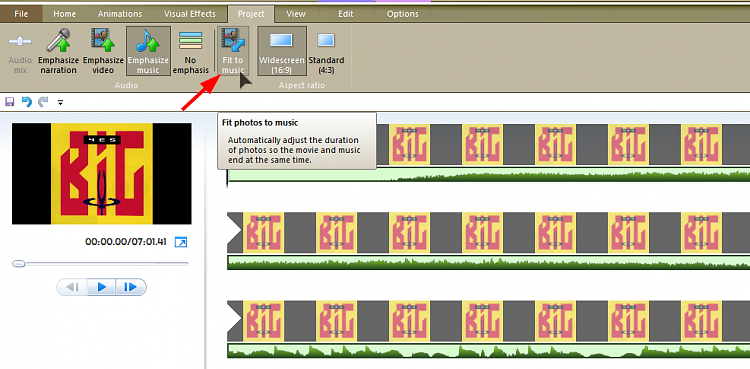The width and height of the screenshot is (750, 369).
Task: Open the File menu
Action: (x=21, y=14)
